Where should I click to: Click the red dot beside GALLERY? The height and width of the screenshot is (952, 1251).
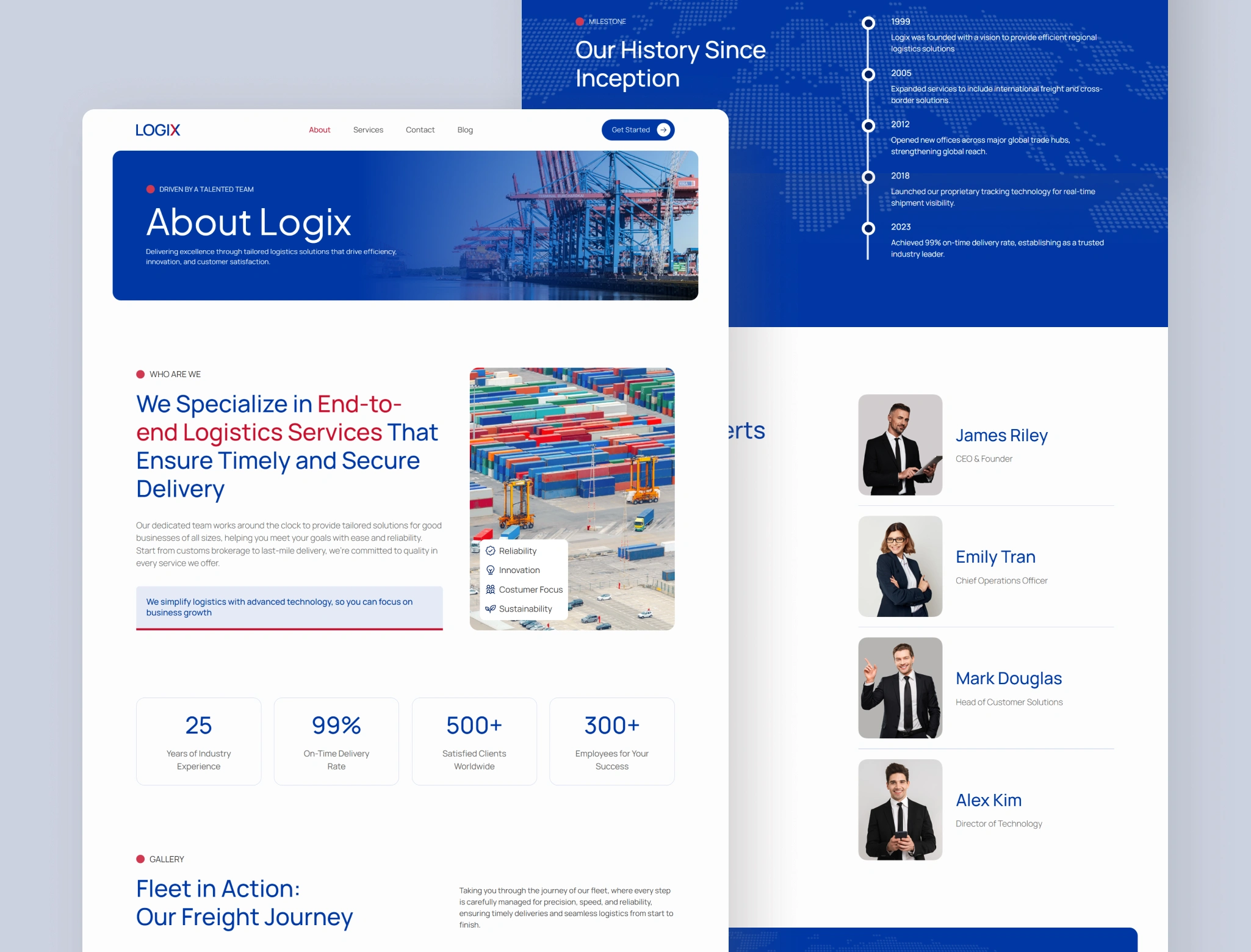coord(140,859)
